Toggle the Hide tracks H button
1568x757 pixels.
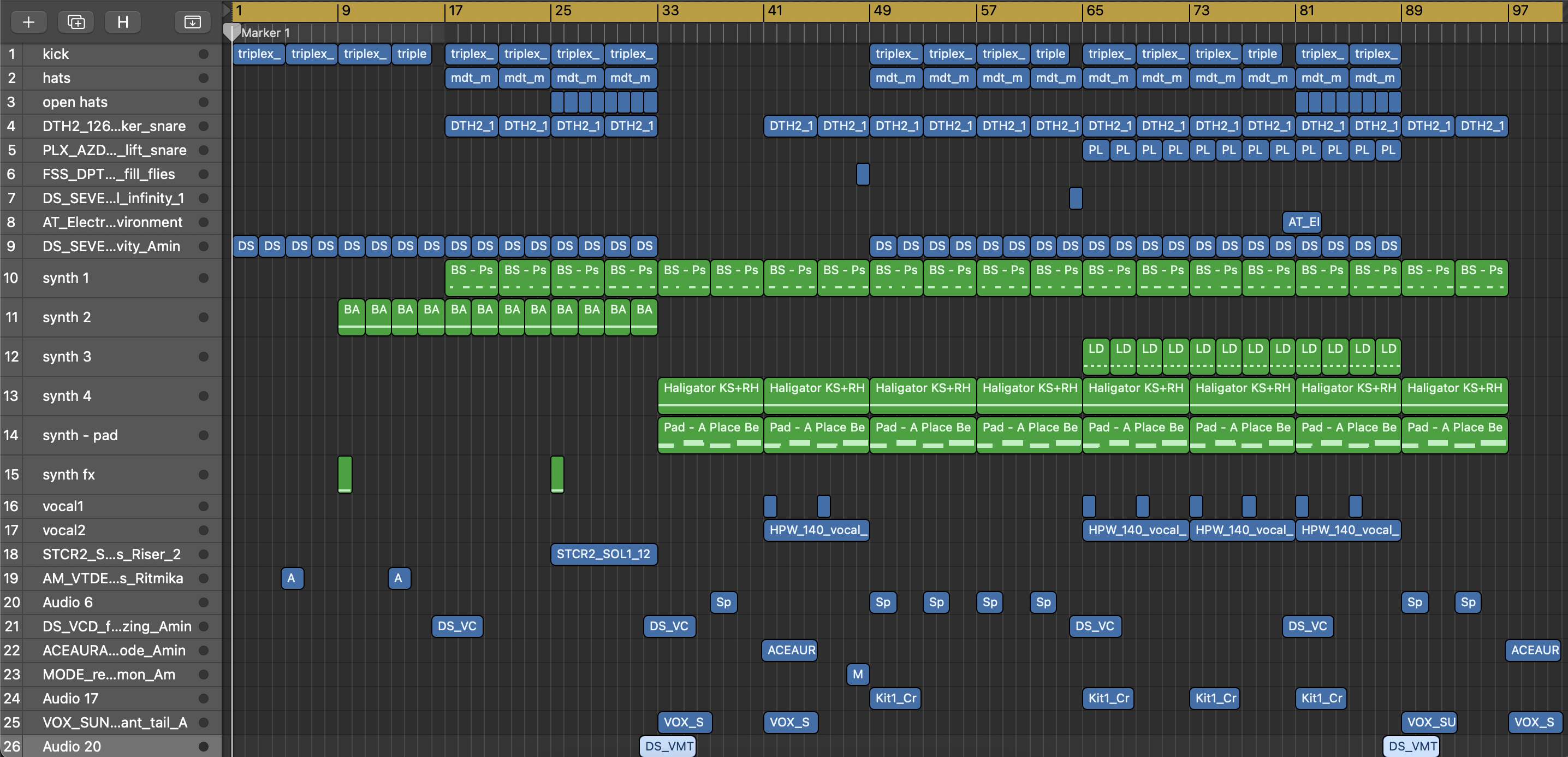click(x=122, y=22)
